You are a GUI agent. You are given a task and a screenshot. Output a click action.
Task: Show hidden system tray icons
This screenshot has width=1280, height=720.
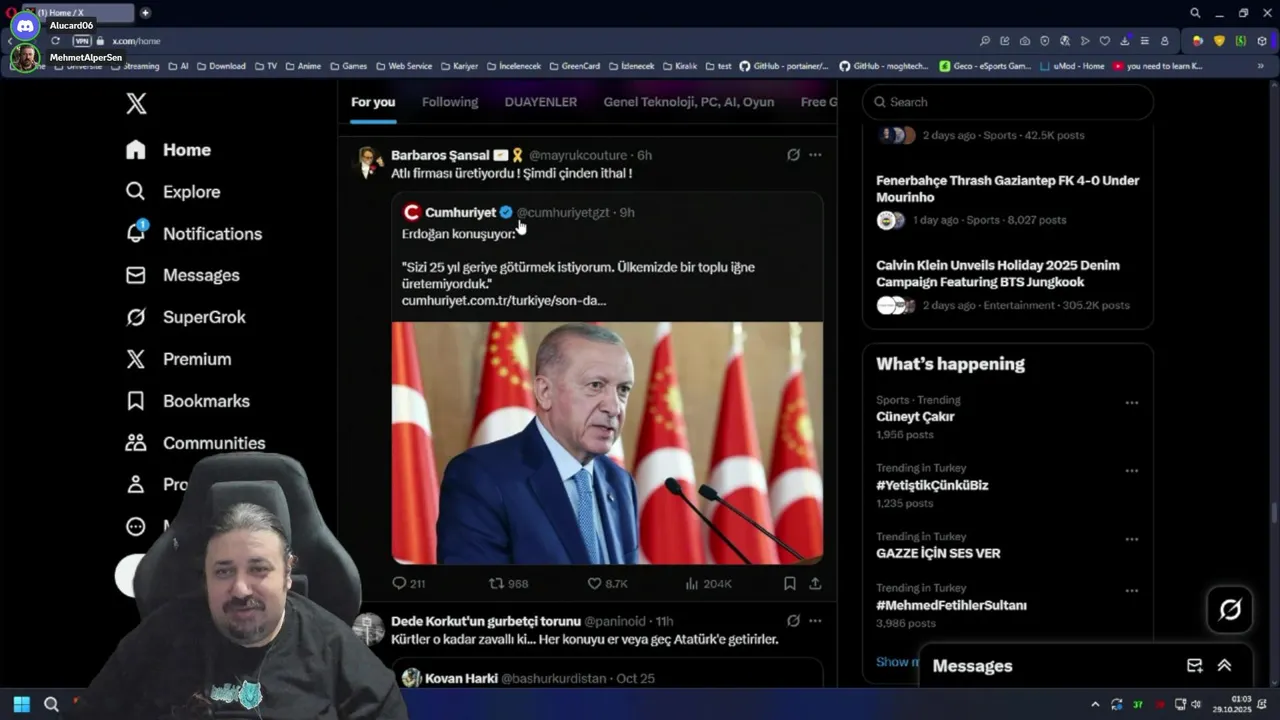point(1095,704)
